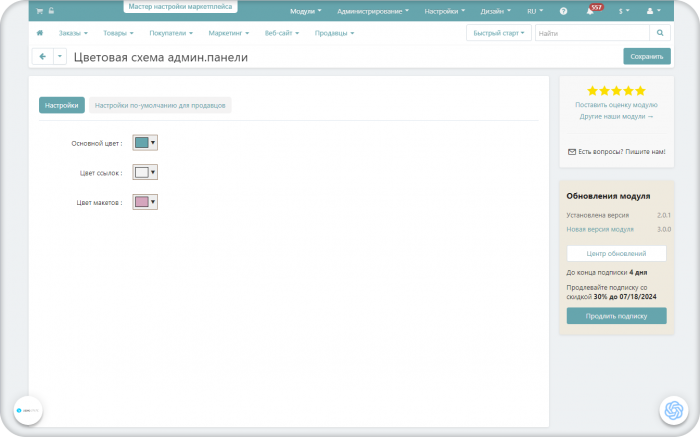Click the Поставить оценку модулю link

(616, 105)
